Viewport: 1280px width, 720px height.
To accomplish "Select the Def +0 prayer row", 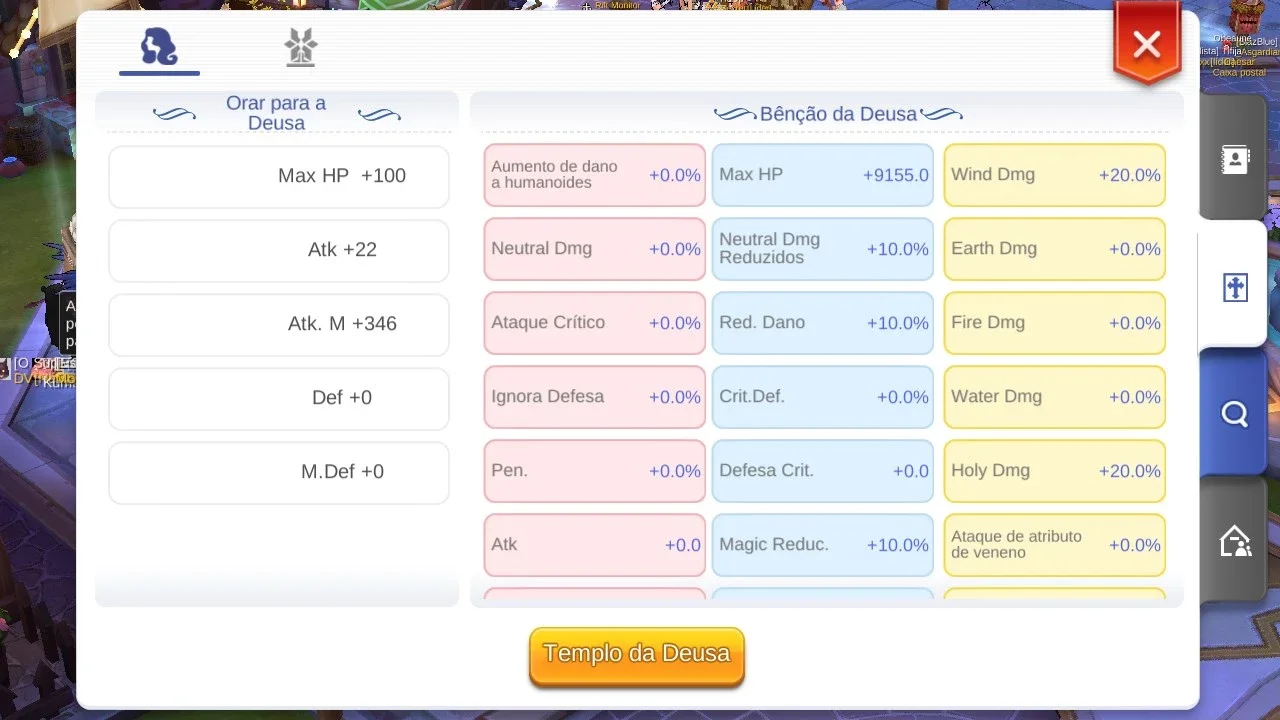I will click(x=279, y=398).
